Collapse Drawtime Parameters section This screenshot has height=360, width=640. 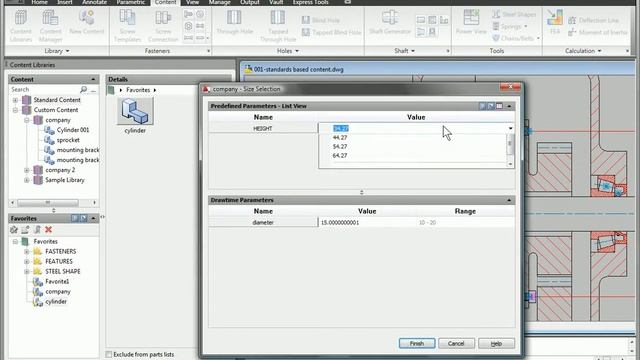[509, 200]
